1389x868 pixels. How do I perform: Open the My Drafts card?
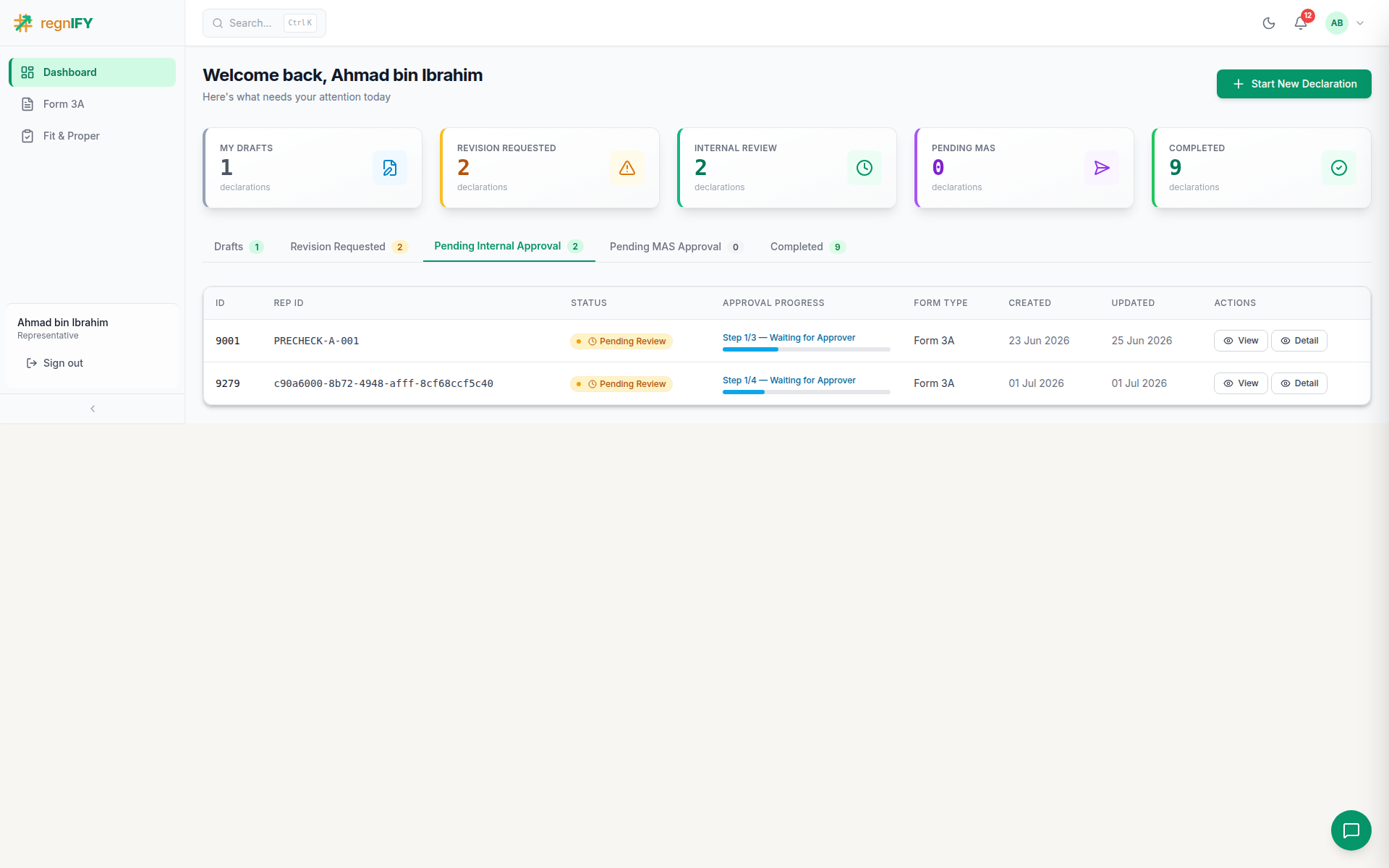(313, 168)
